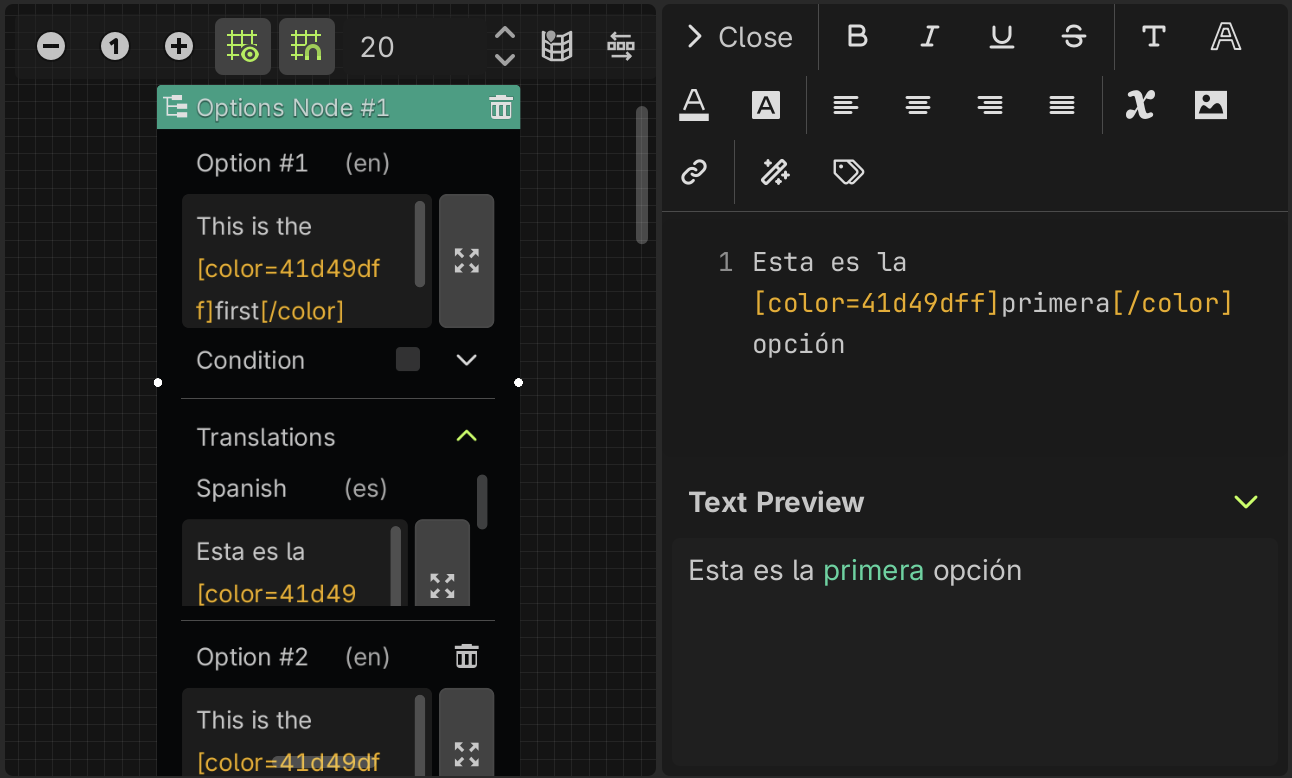Apply bold formatting
Screen dimensions: 1292x778
click(x=857, y=37)
